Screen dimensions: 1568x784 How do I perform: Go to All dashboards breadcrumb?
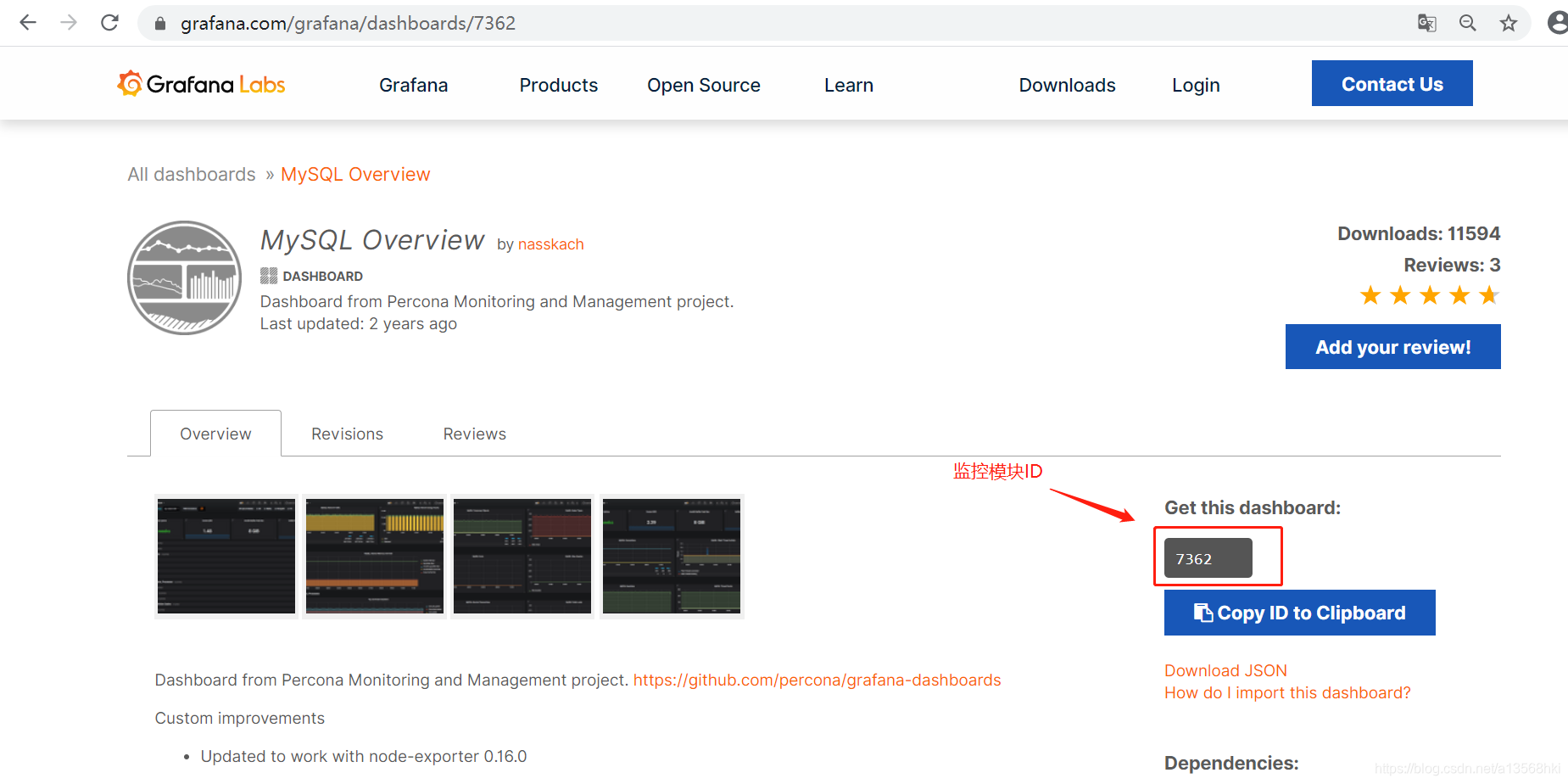pyautogui.click(x=192, y=174)
